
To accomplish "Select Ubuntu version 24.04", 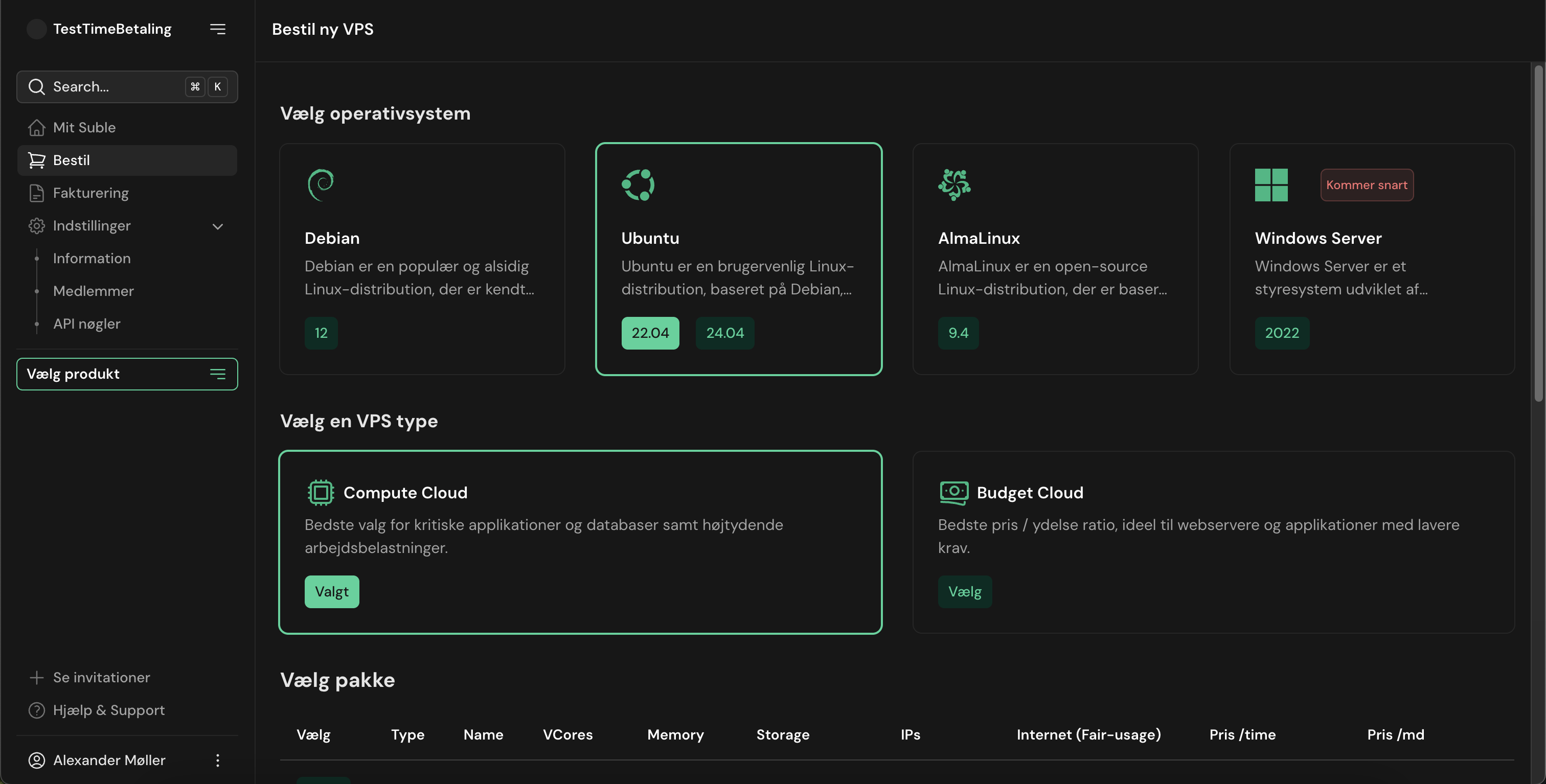I will pyautogui.click(x=724, y=333).
